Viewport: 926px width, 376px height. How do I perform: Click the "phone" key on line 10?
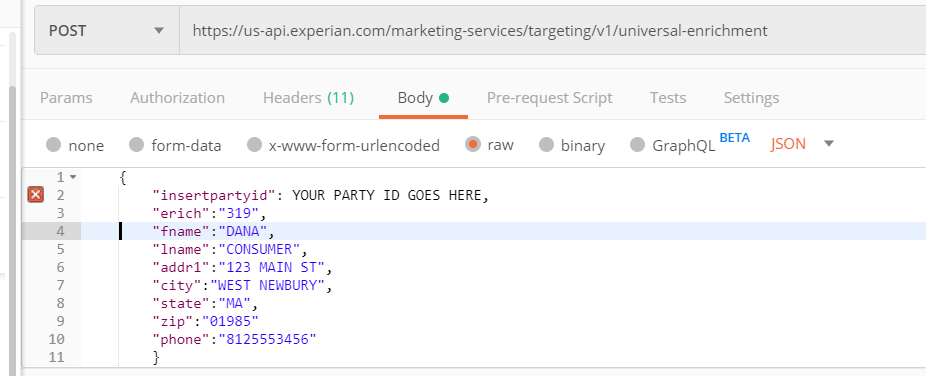pyautogui.click(x=181, y=339)
